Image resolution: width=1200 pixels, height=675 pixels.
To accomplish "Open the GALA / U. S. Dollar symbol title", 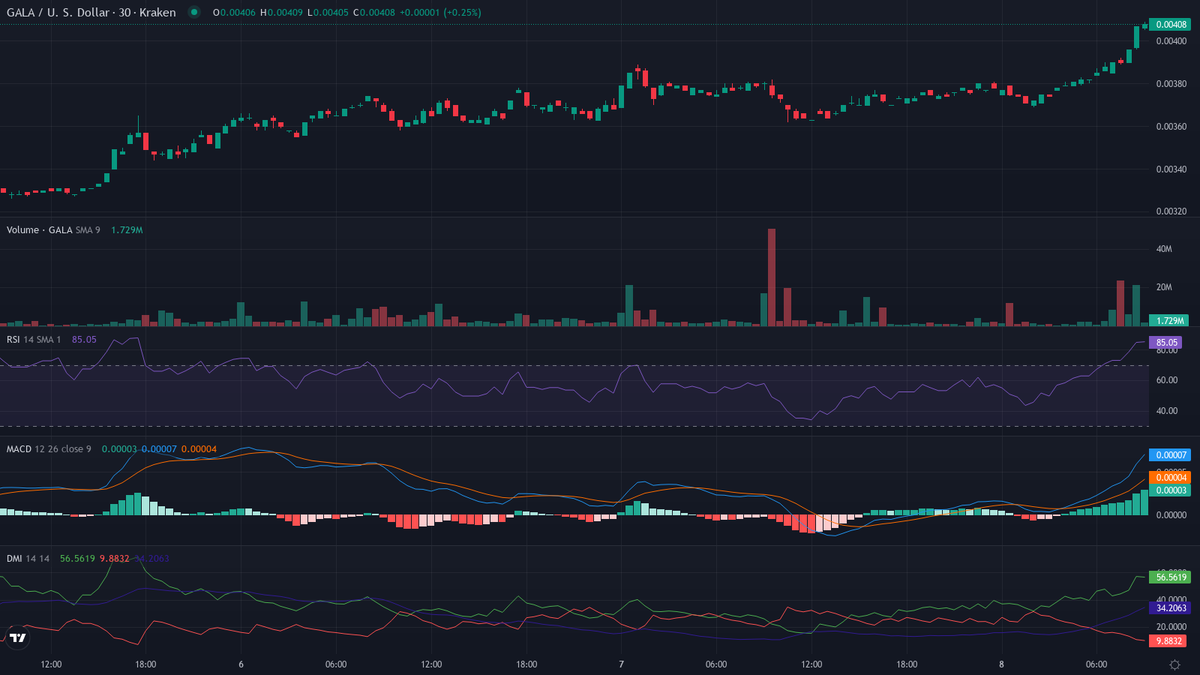I will (91, 12).
